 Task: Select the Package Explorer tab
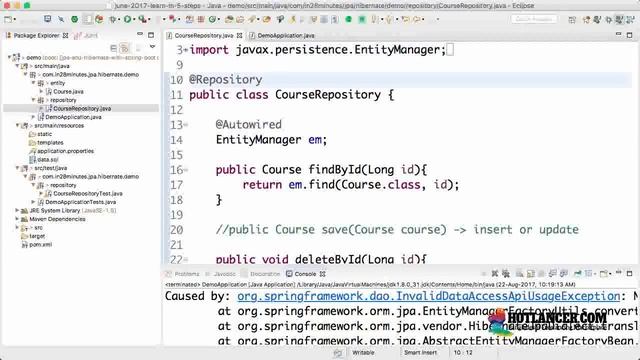[36, 36]
